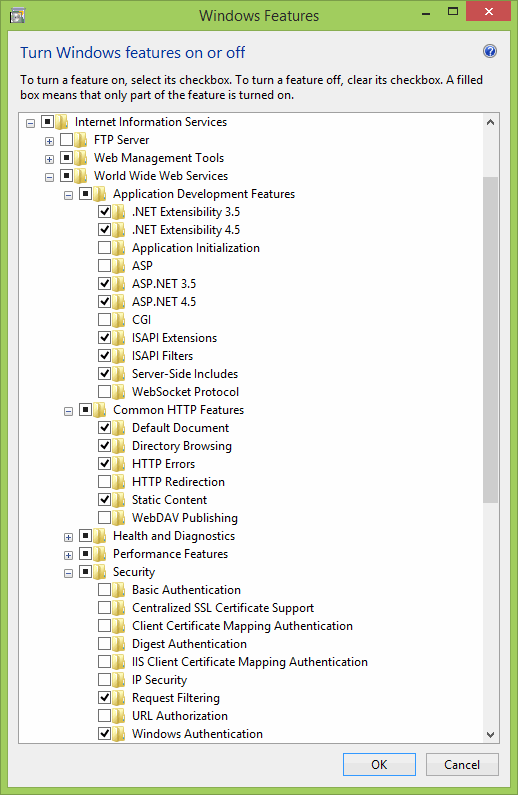Select the World Wide Web Services label
The height and width of the screenshot is (795, 518).
161,175
